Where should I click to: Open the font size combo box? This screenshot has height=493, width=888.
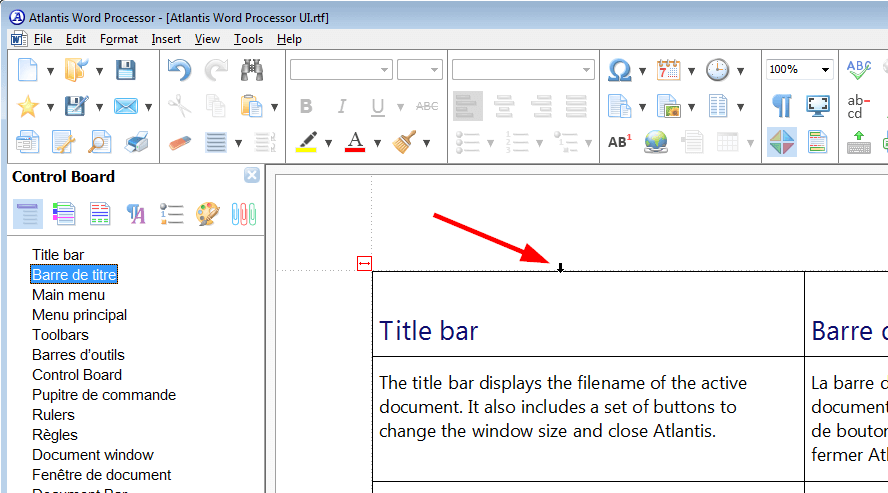point(420,70)
